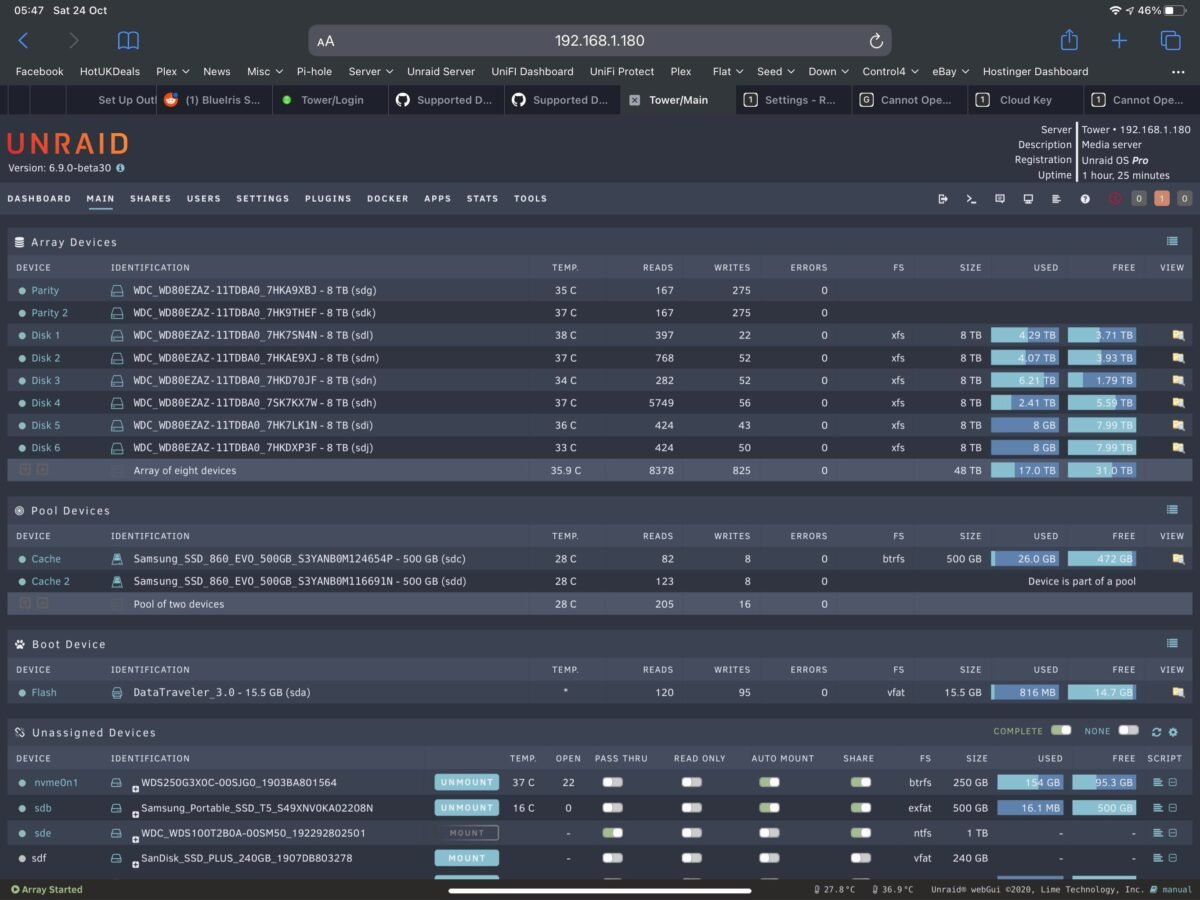
Task: Unmount the nvme0n1 device
Action: click(x=466, y=782)
